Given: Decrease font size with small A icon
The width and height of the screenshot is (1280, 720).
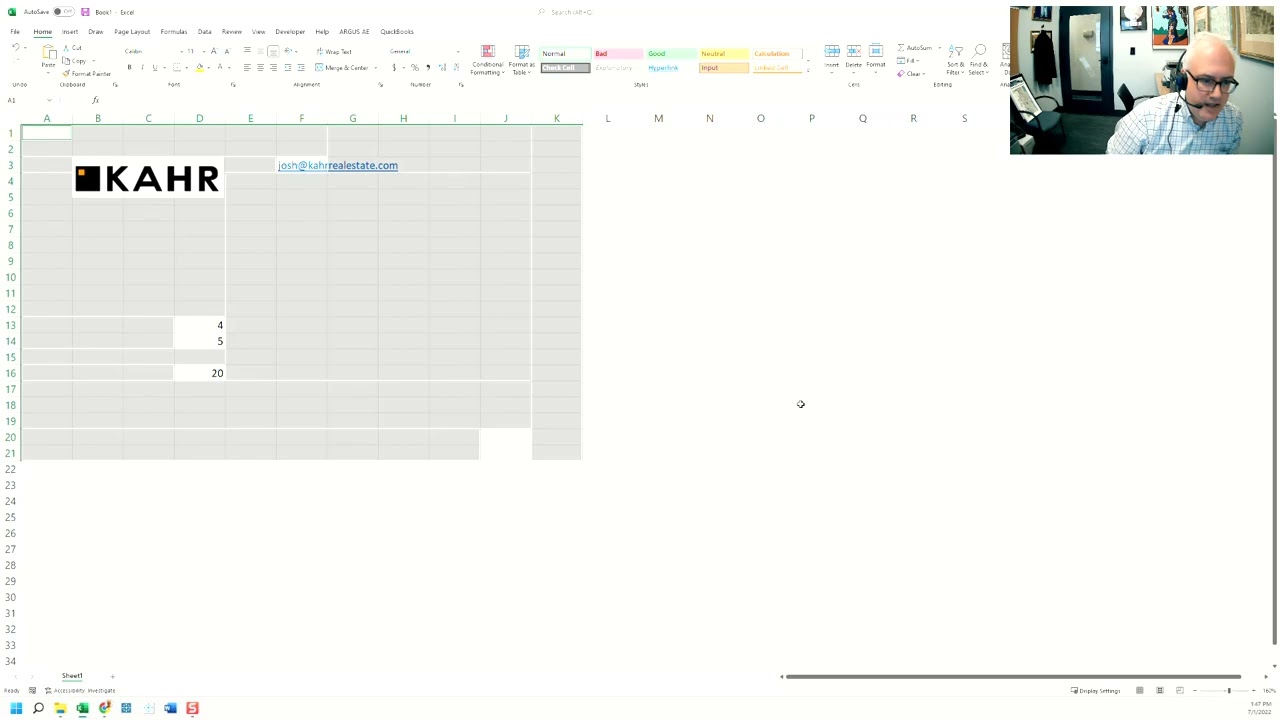Looking at the screenshot, I should click(x=227, y=51).
